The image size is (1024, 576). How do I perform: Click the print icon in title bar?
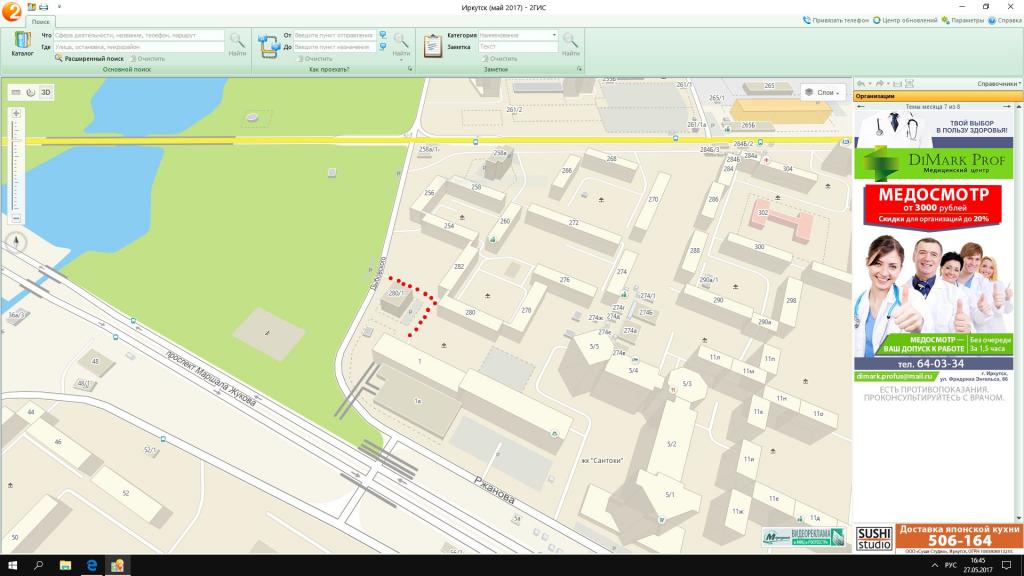pyautogui.click(x=43, y=6)
